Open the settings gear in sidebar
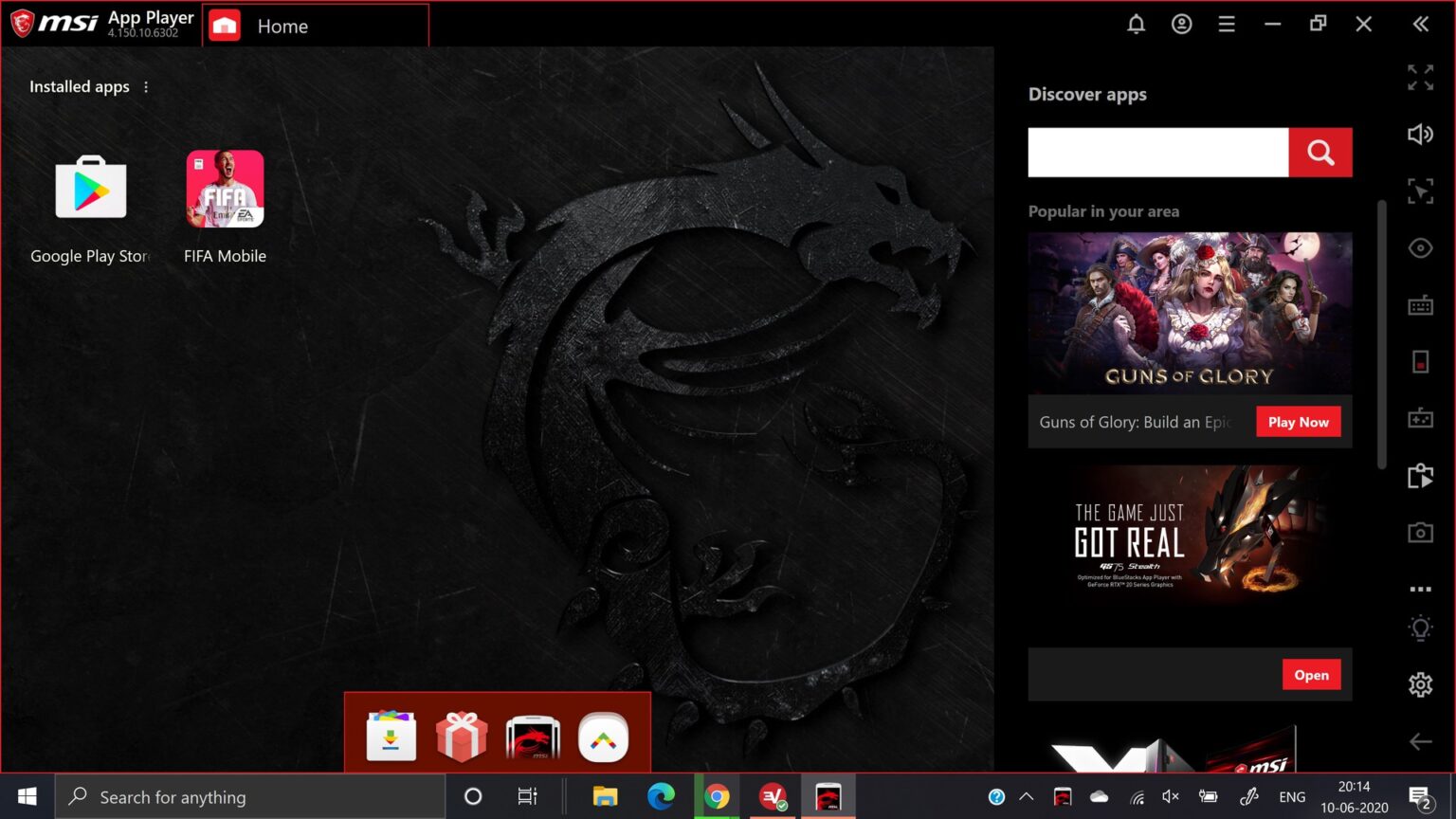 coord(1420,684)
